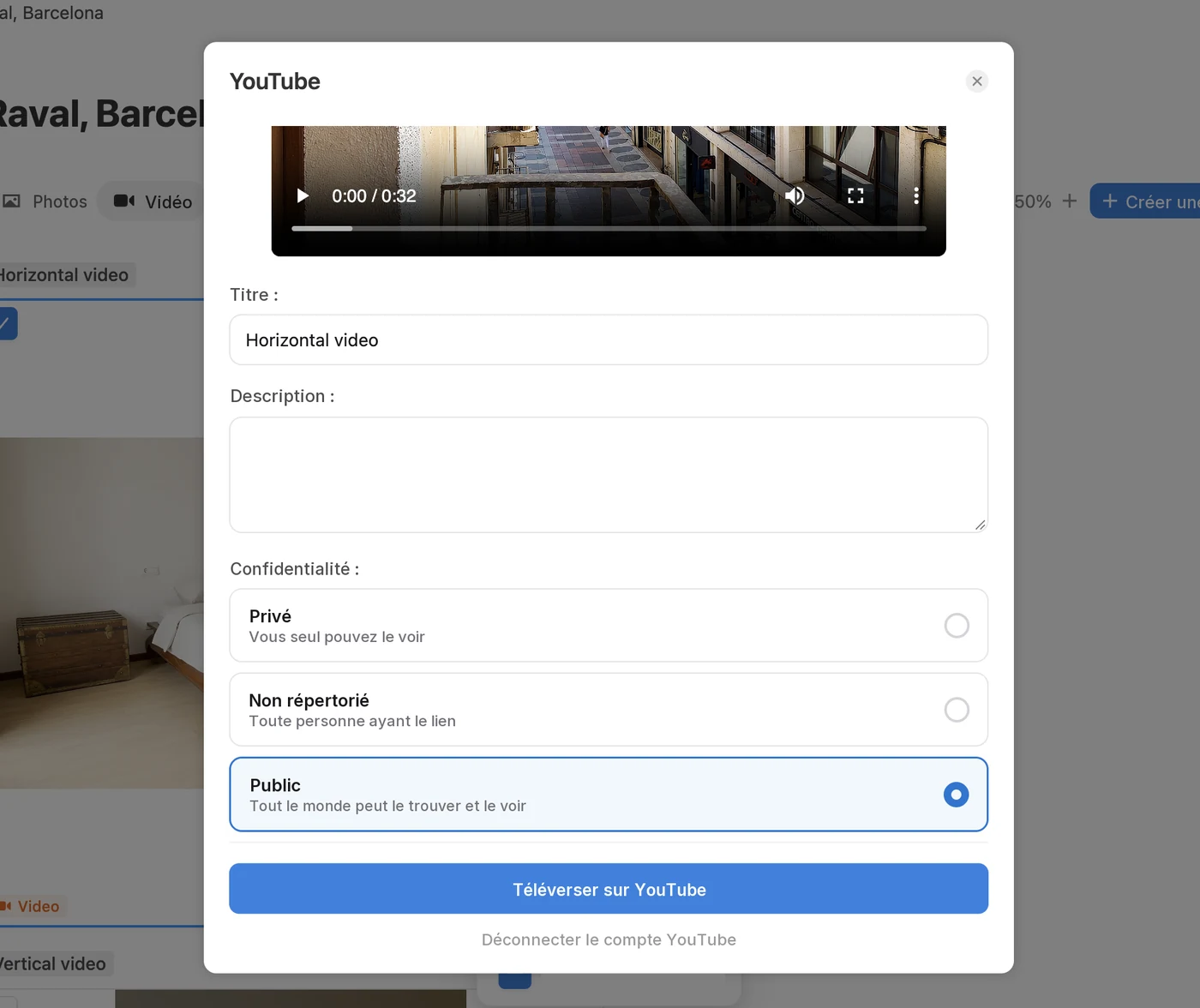Screen dimensions: 1200x1008
Task: Click the bedroom photo thumbnail
Action: [x=102, y=613]
